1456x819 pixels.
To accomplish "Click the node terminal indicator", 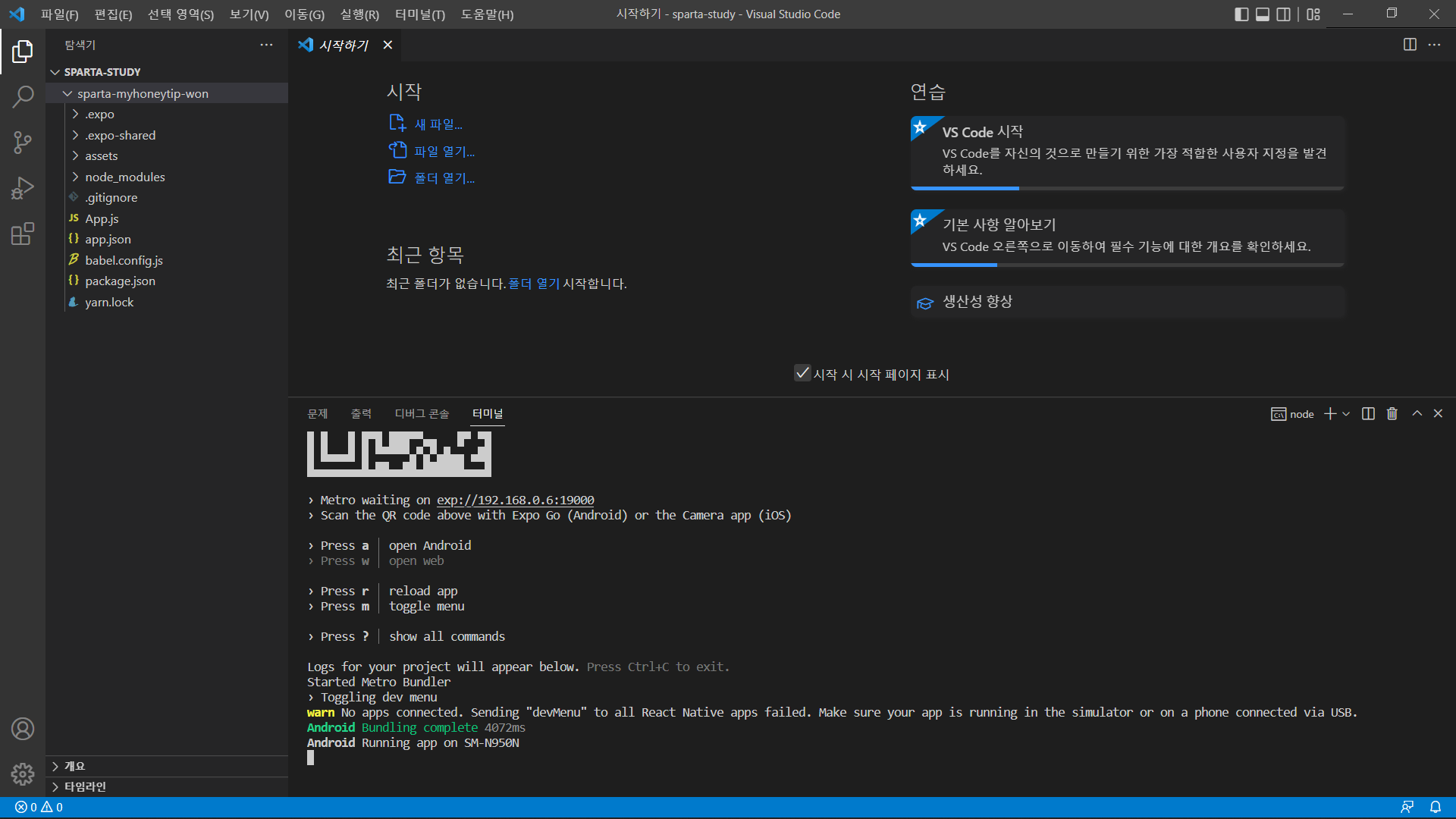I will pos(1292,414).
